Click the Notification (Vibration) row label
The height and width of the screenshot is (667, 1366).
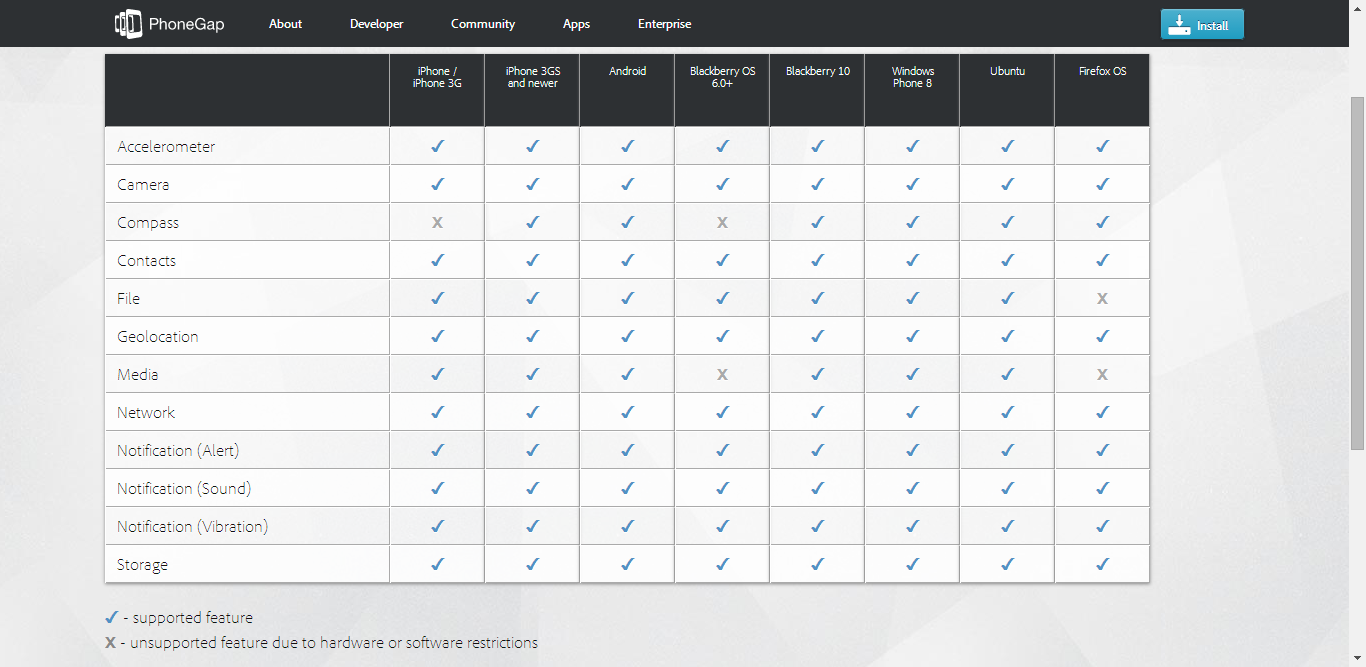point(193,526)
